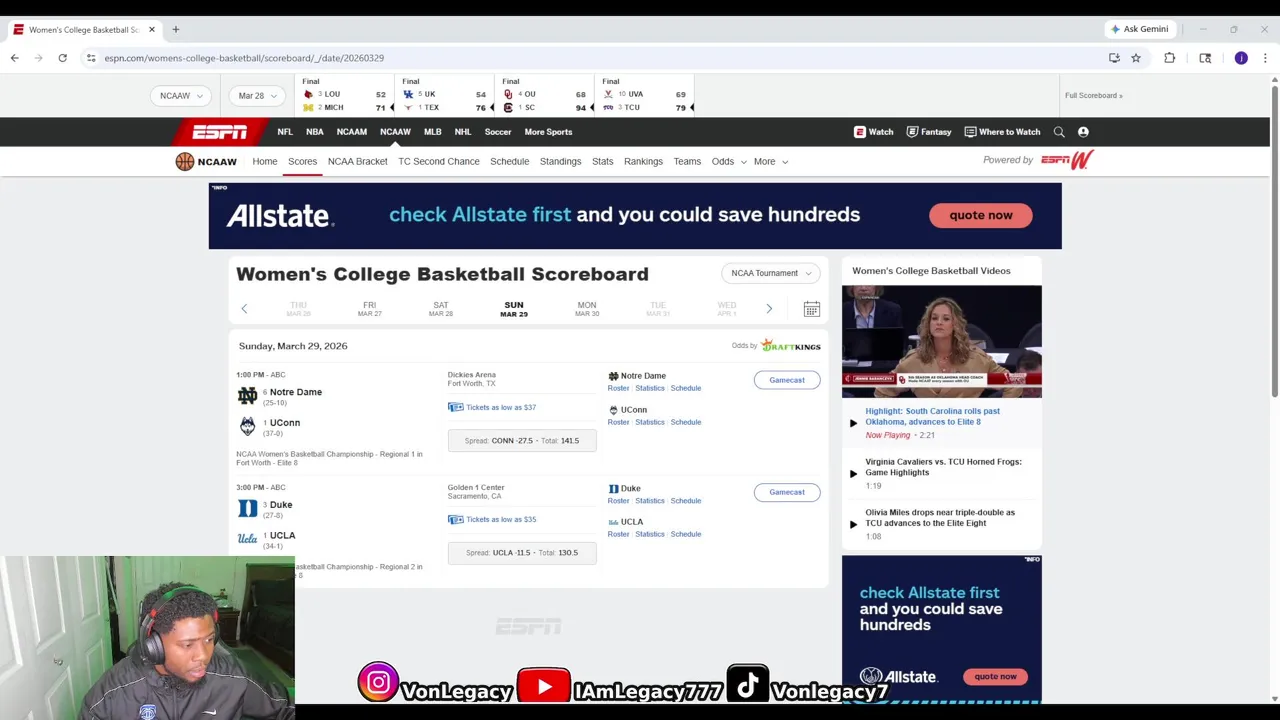Open TC Second Chance page
This screenshot has height=720, width=1280.
point(439,162)
